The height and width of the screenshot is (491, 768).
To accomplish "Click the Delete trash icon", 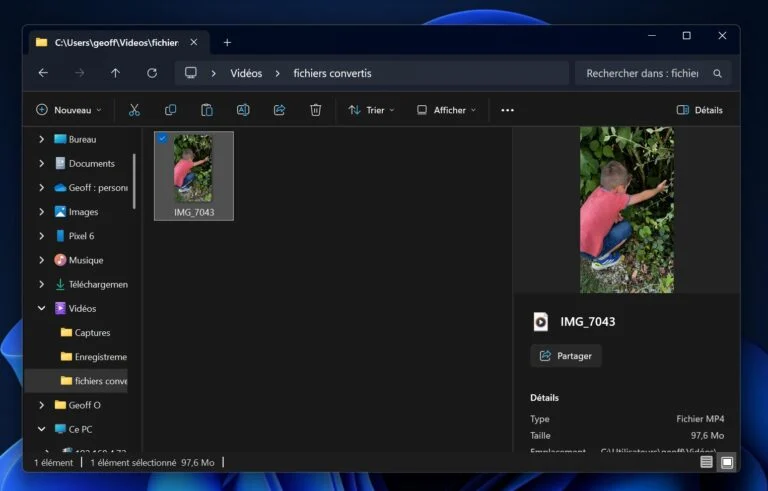I will pos(315,110).
